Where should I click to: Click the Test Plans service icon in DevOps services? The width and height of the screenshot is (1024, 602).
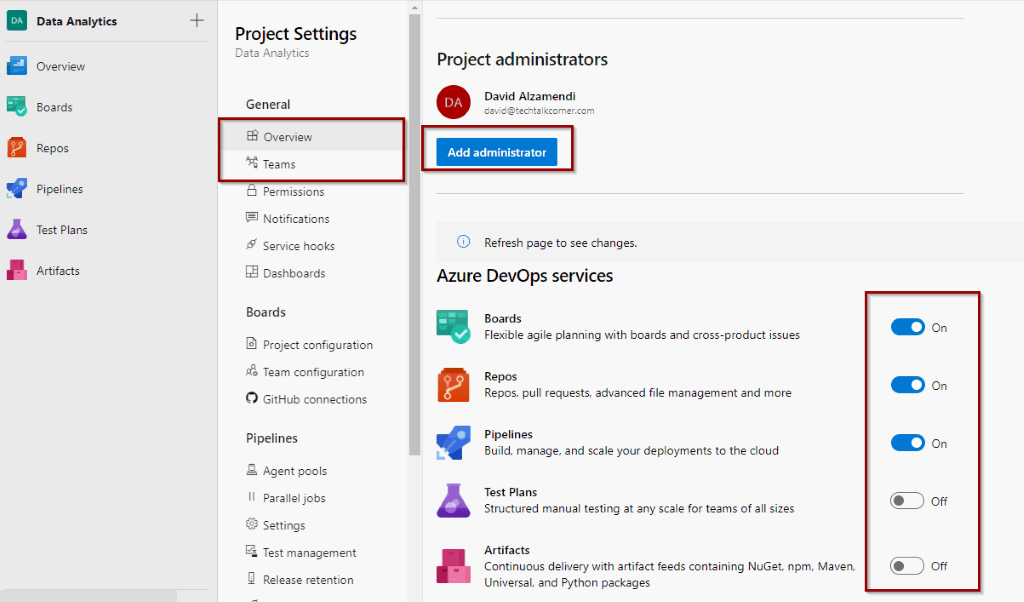click(x=453, y=501)
